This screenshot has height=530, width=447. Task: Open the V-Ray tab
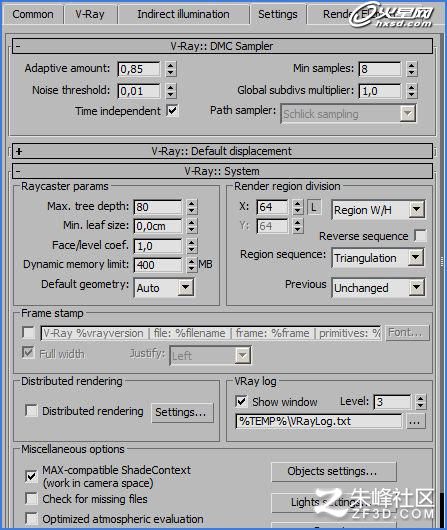[x=90, y=14]
